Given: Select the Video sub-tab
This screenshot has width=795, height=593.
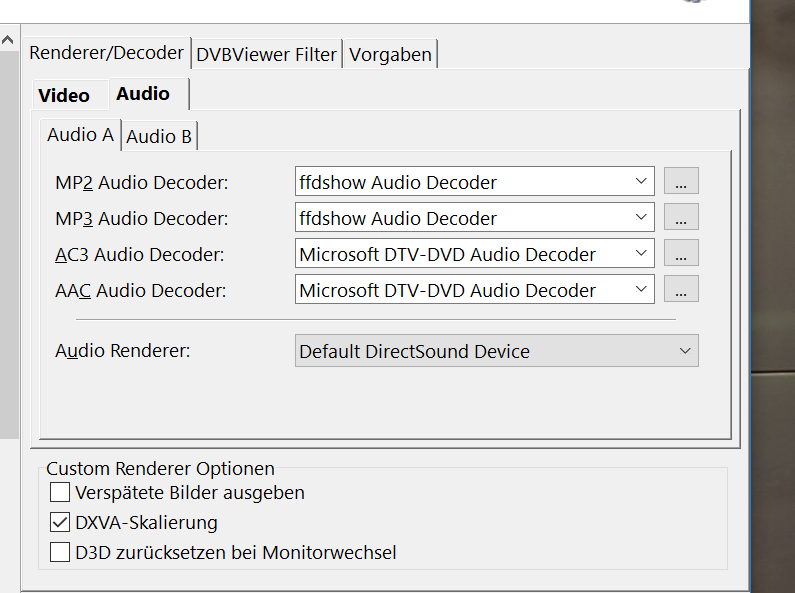Looking at the screenshot, I should point(64,96).
